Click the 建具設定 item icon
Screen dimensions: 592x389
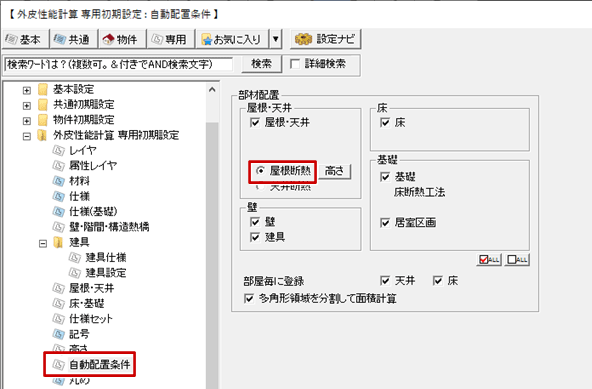75,273
